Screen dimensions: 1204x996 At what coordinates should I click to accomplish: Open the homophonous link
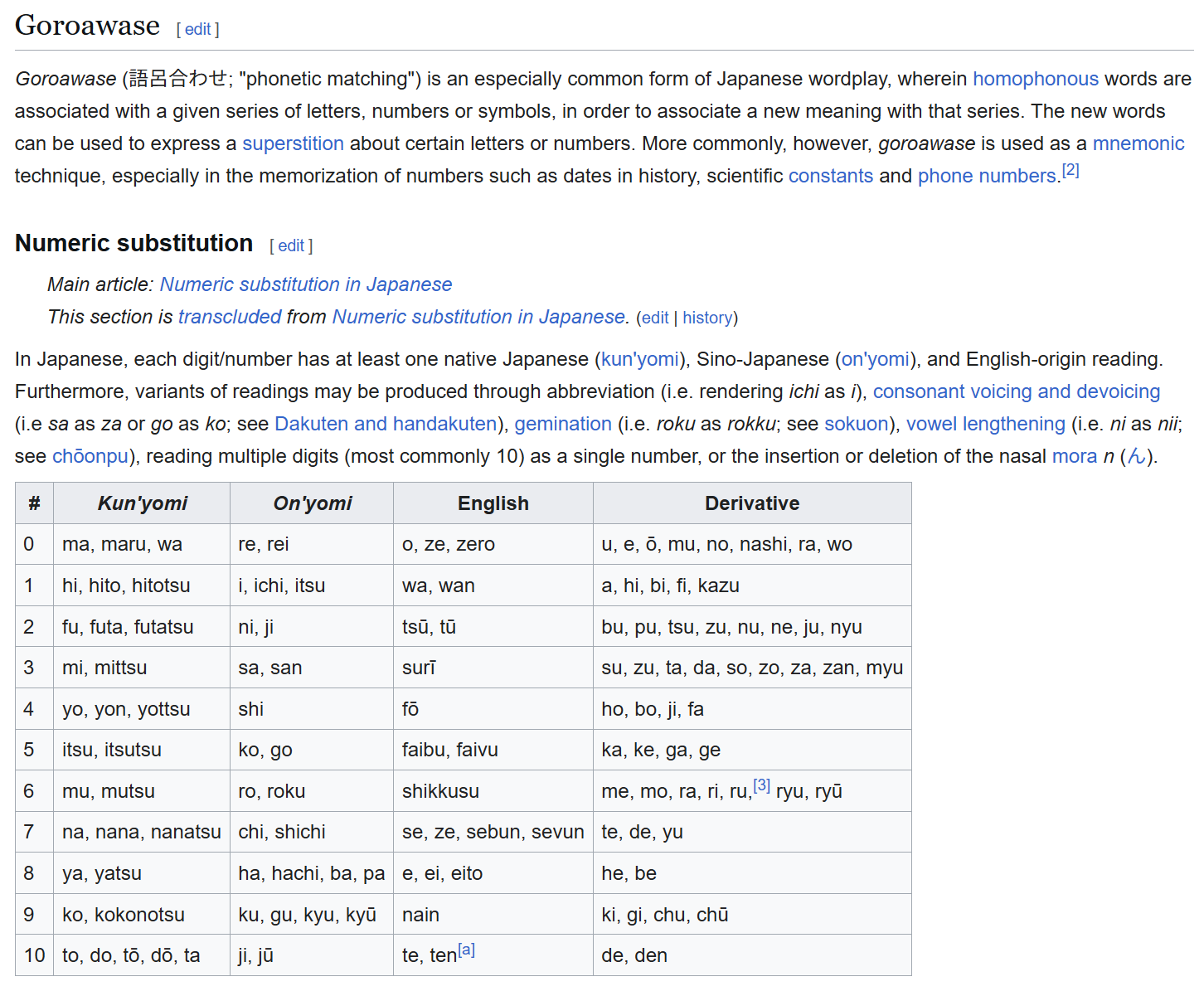pyautogui.click(x=1036, y=79)
